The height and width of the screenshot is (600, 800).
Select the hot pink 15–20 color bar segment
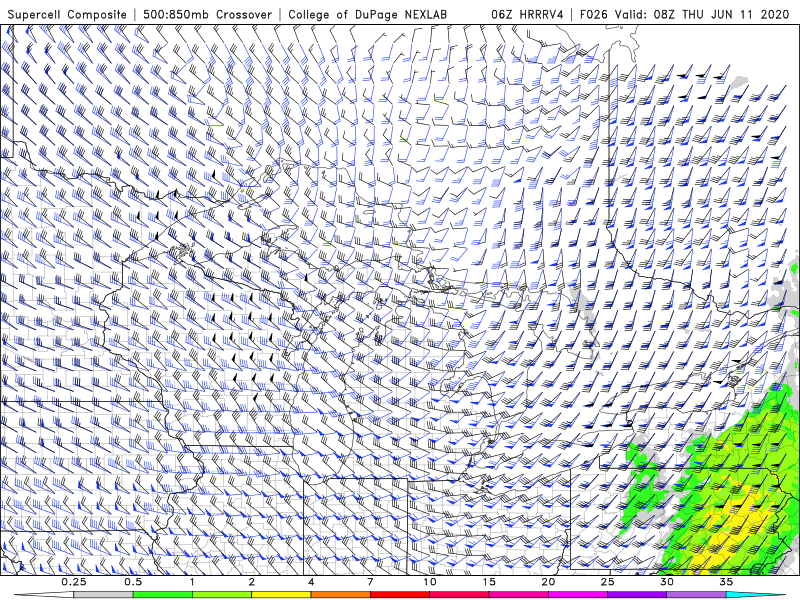point(518,595)
